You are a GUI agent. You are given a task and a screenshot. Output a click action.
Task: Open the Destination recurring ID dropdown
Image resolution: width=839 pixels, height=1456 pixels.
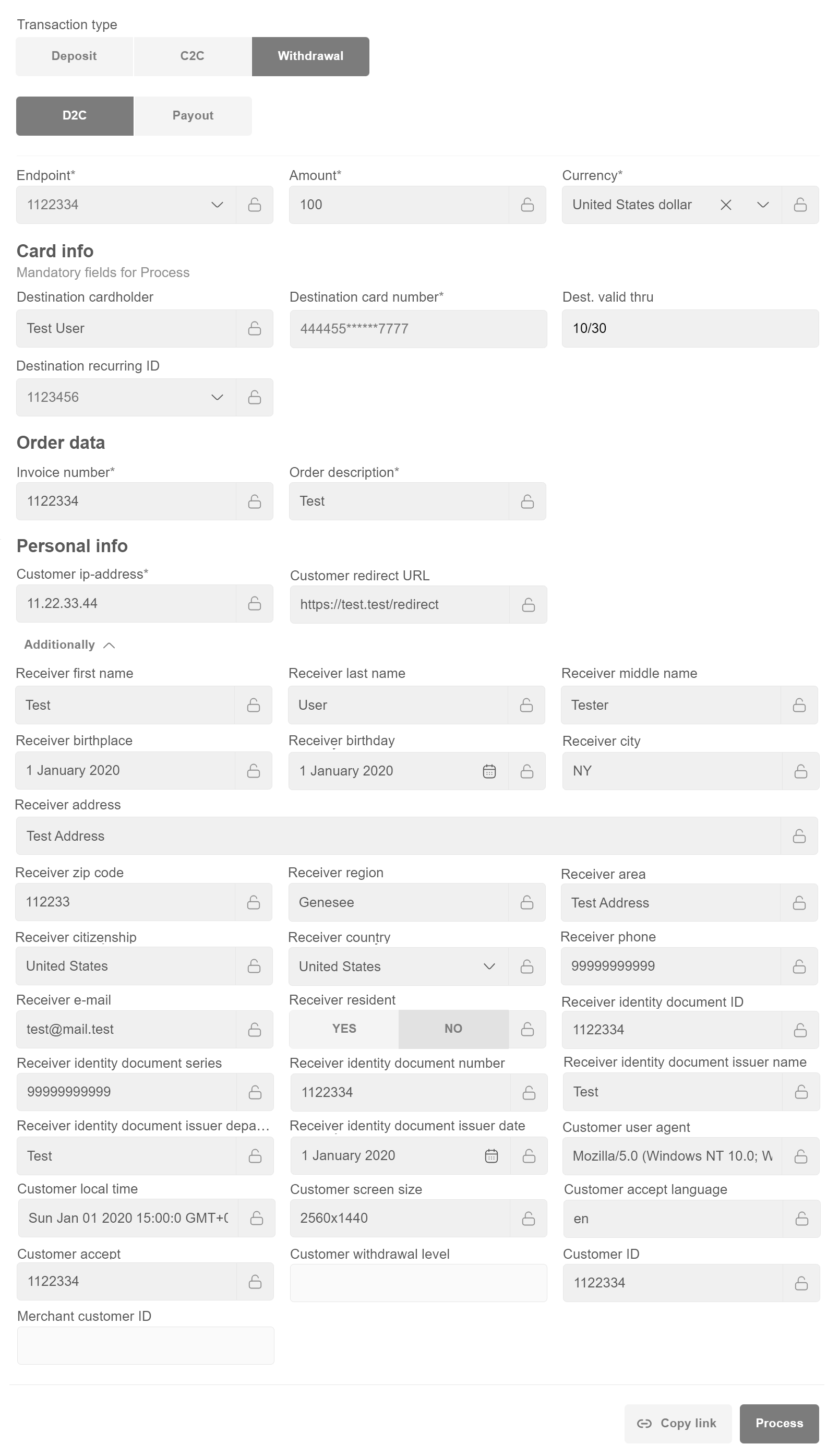(x=217, y=397)
